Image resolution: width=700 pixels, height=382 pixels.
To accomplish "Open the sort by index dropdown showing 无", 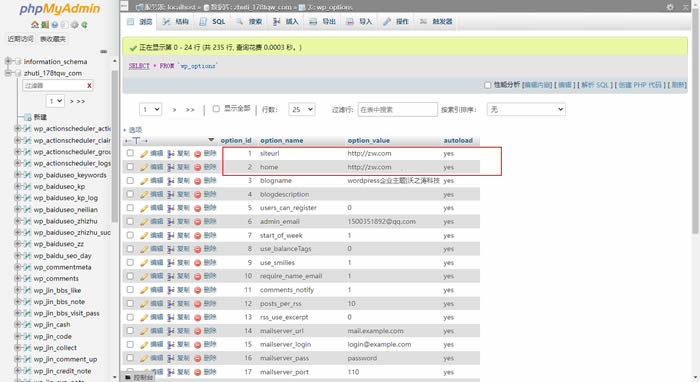I will (526, 109).
